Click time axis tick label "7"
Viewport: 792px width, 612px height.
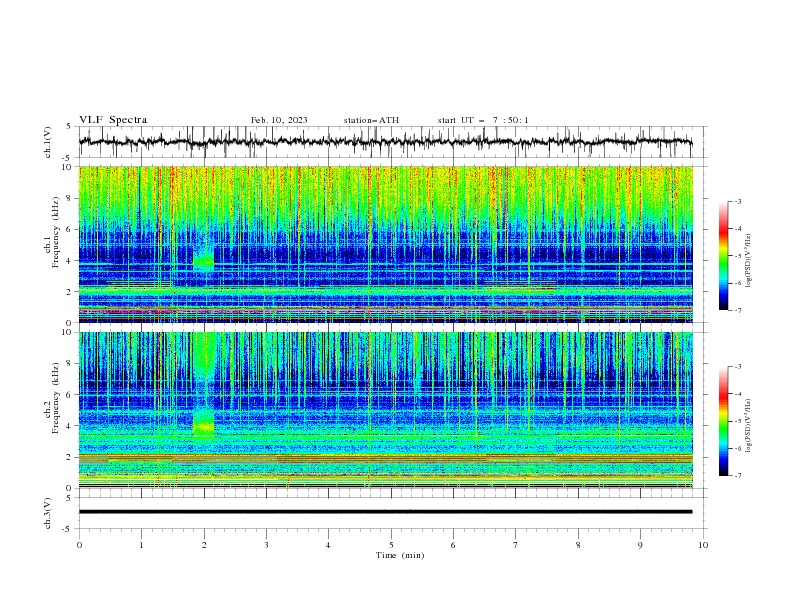point(516,545)
